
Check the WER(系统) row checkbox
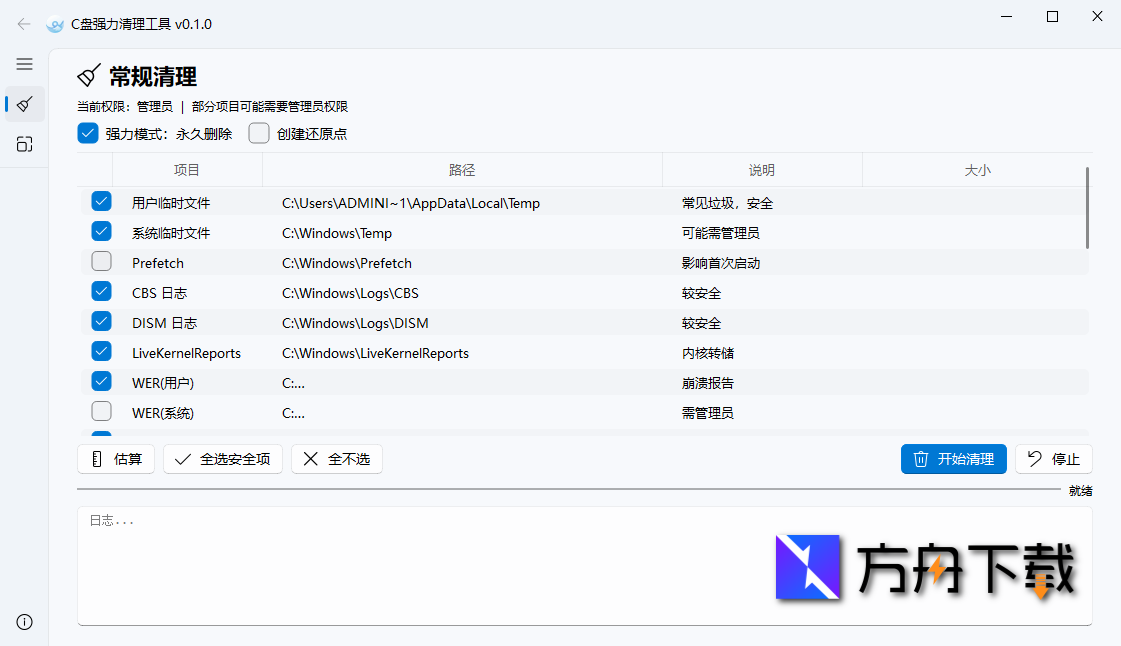click(101, 411)
